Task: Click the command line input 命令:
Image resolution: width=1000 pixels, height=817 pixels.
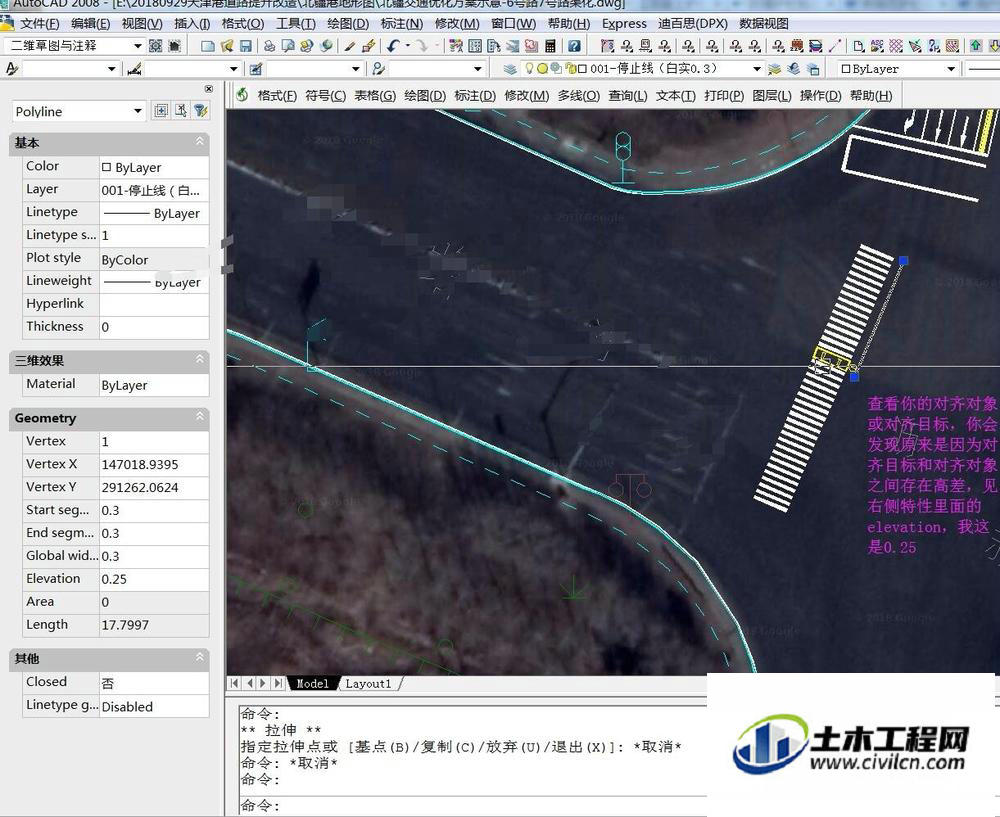Action: 473,806
